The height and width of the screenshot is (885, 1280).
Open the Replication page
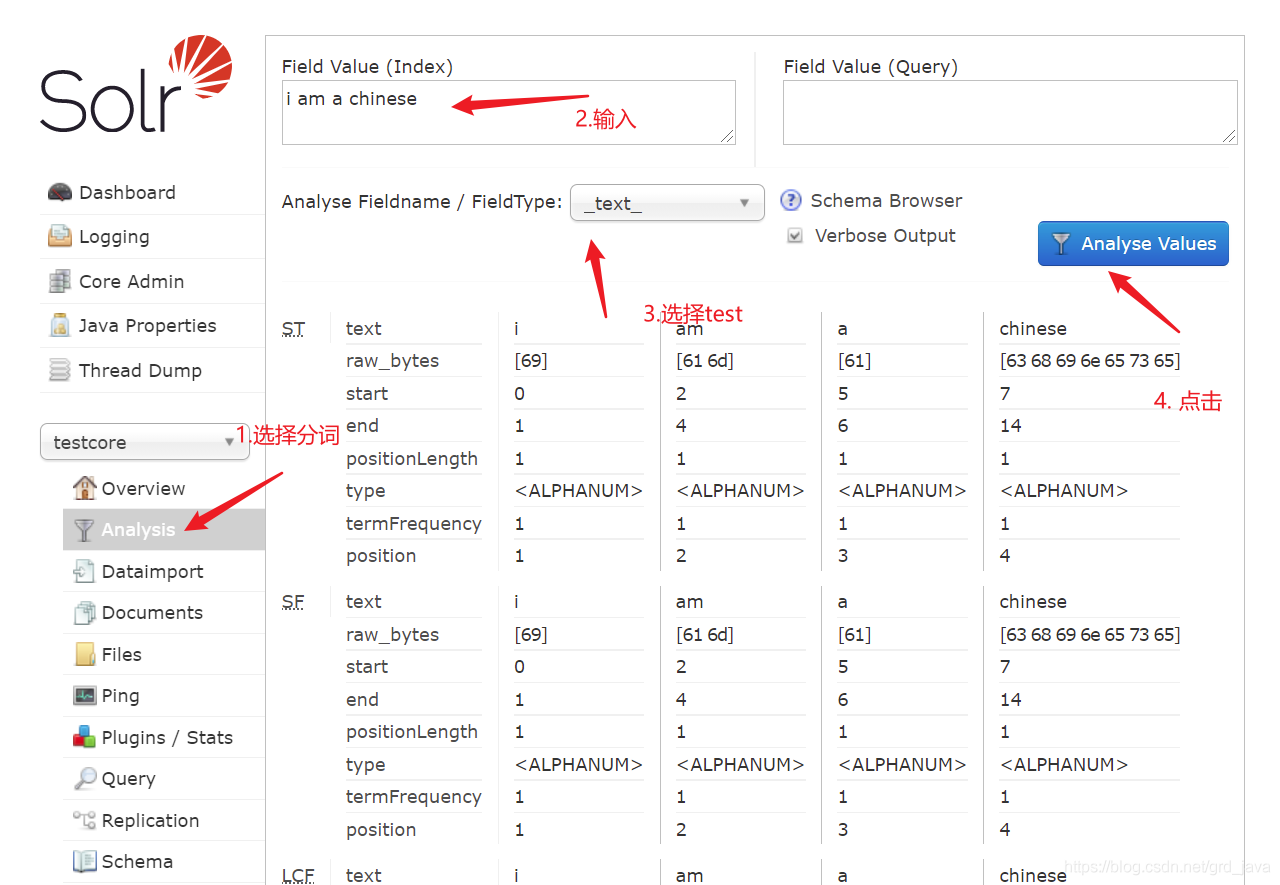pos(164,820)
